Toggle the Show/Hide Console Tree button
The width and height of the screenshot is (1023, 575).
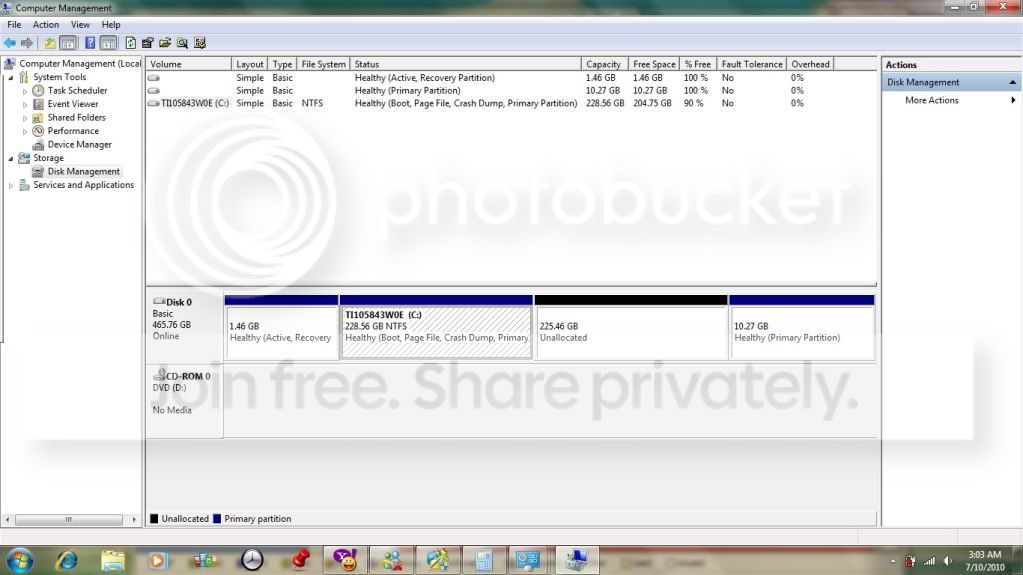coord(68,43)
